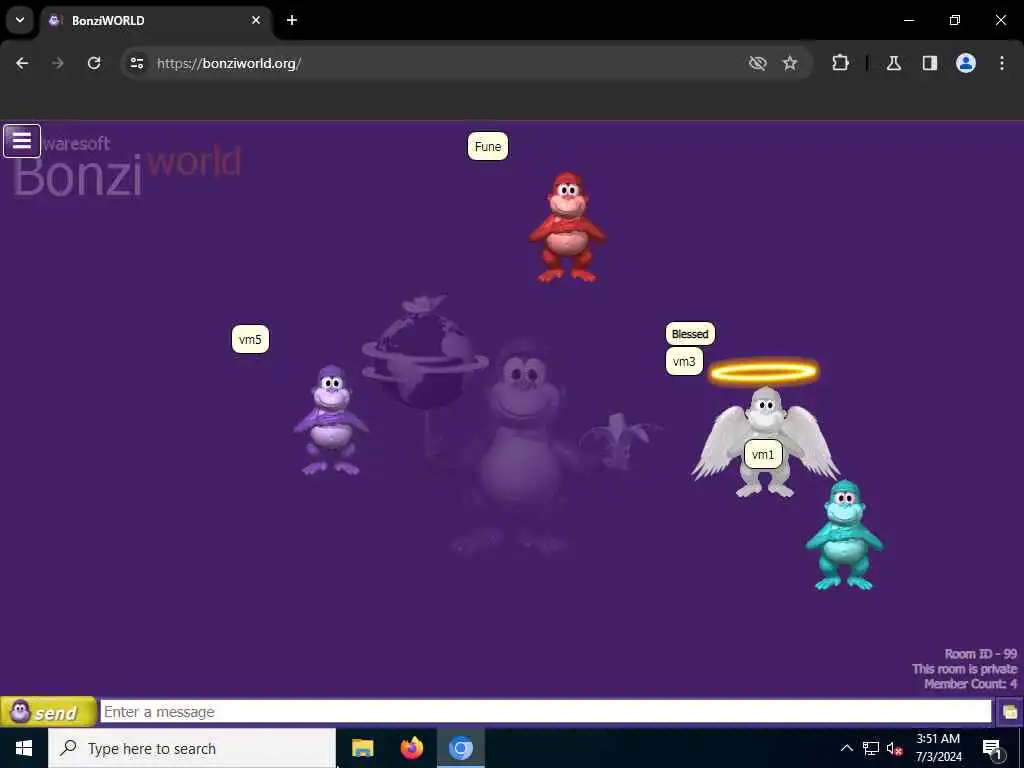Open the Windows Start menu
Screen dimensions: 1024x768
click(24, 748)
